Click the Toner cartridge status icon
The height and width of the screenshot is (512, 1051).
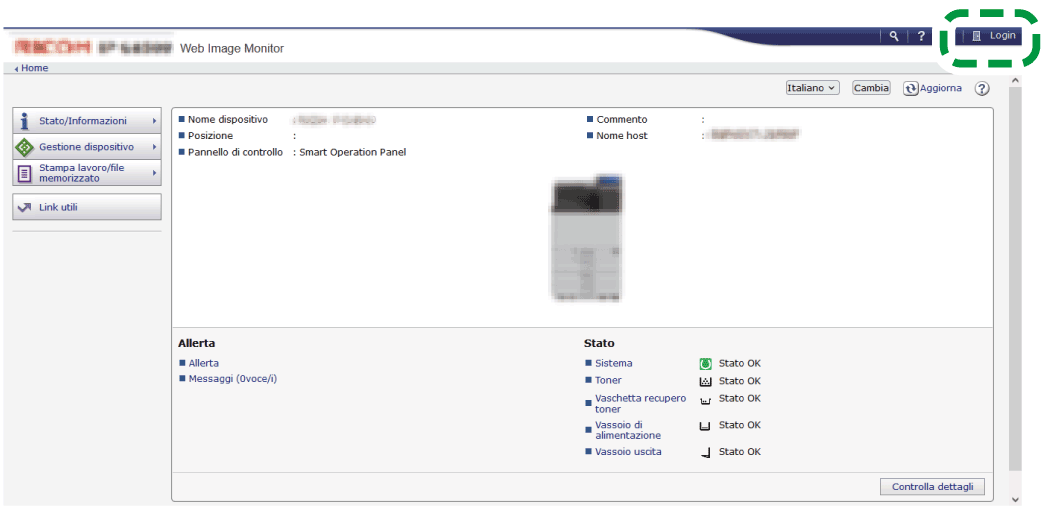point(704,381)
